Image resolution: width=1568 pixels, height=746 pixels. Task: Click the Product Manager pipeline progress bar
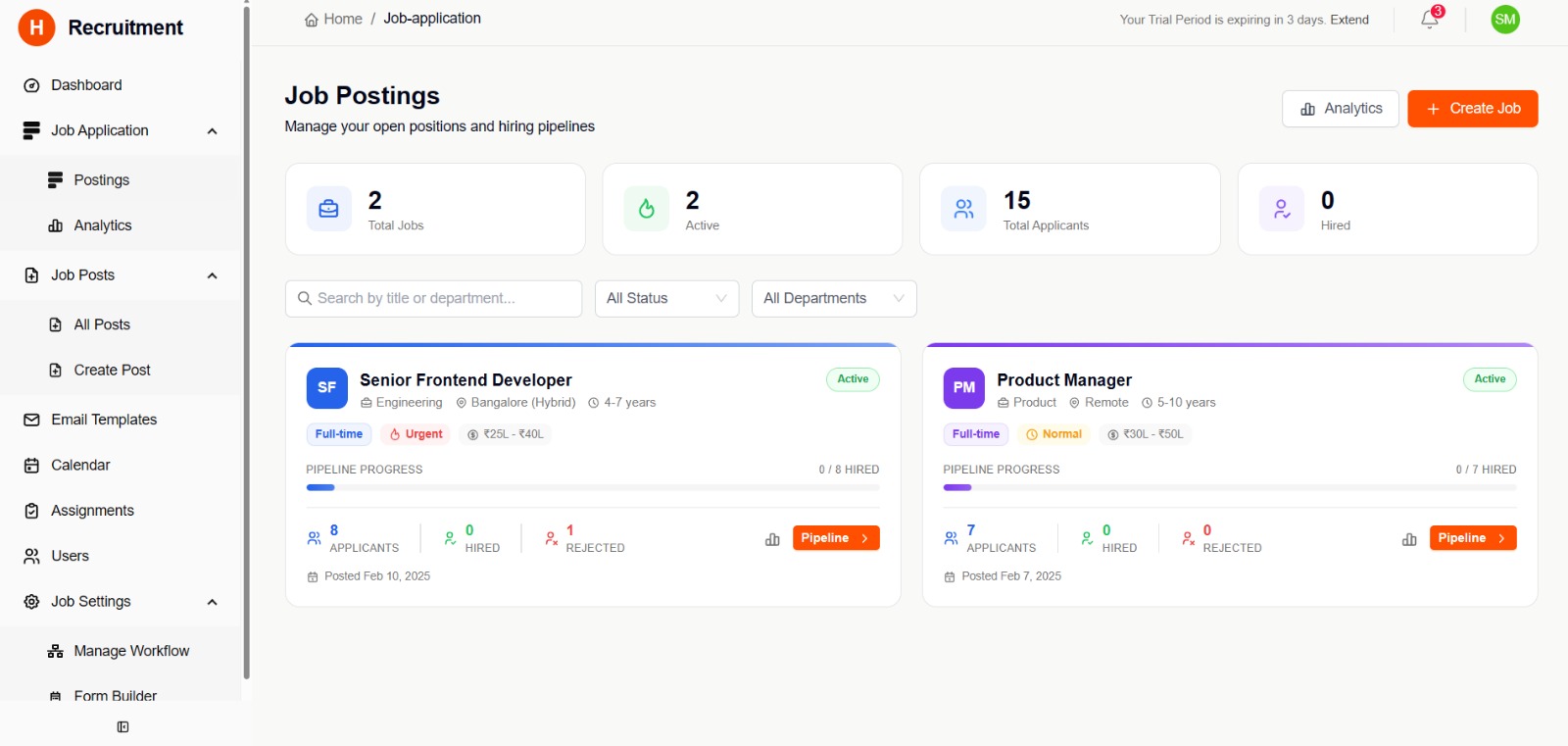[x=1229, y=487]
